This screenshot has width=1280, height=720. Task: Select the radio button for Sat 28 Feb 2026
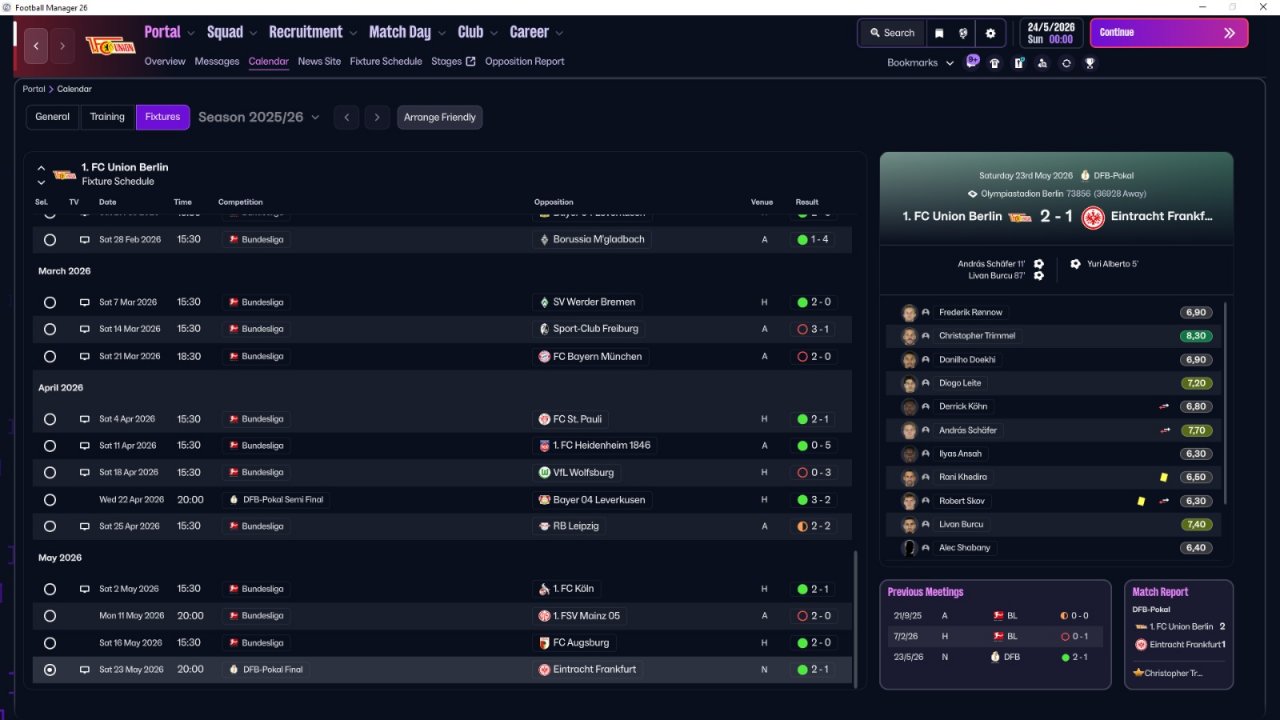coord(50,240)
